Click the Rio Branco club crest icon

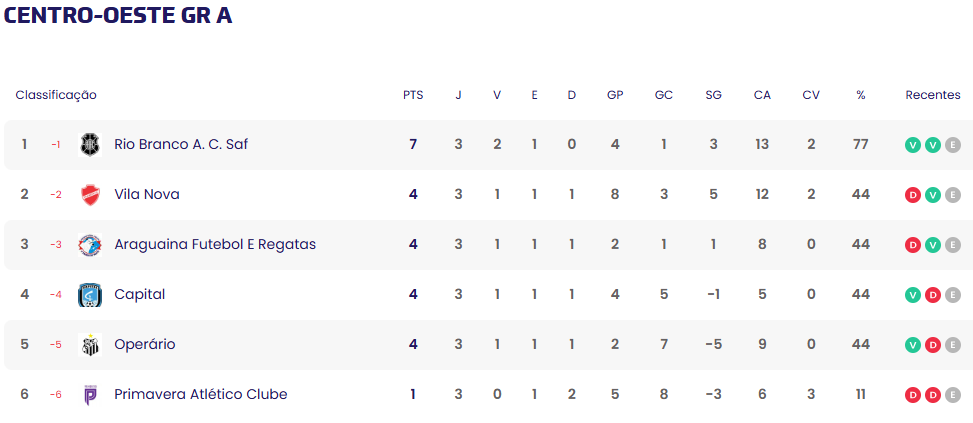tap(90, 145)
